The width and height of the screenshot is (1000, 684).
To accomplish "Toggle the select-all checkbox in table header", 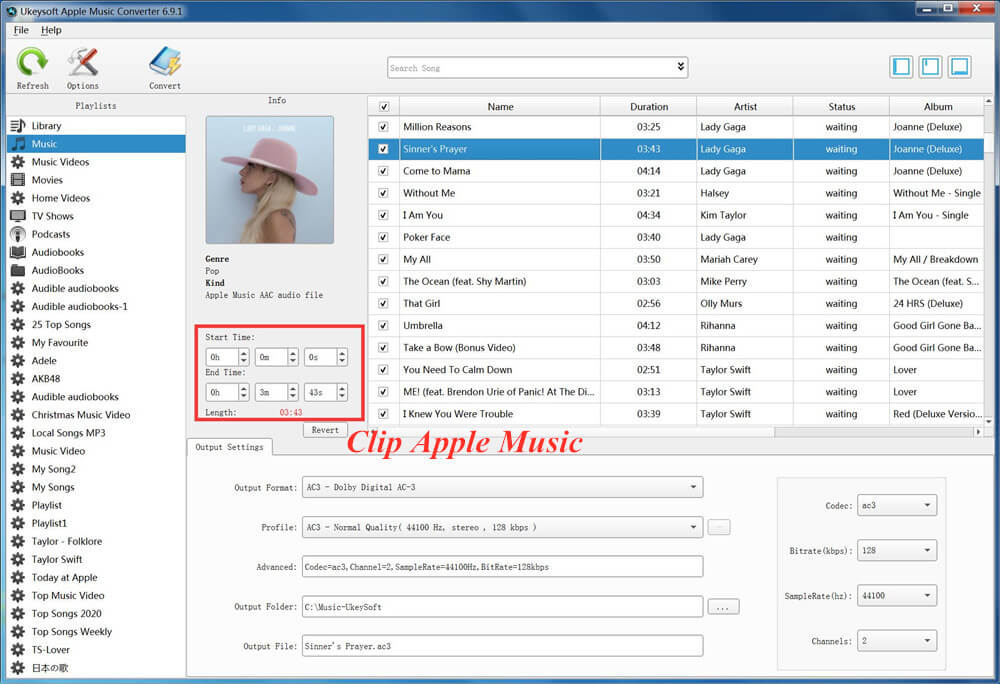I will (x=384, y=106).
